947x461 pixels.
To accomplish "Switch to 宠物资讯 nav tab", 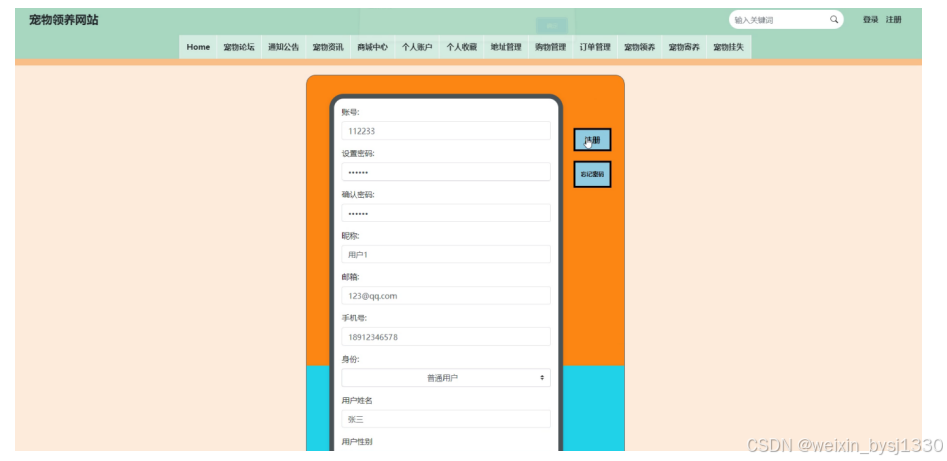I will coord(328,47).
